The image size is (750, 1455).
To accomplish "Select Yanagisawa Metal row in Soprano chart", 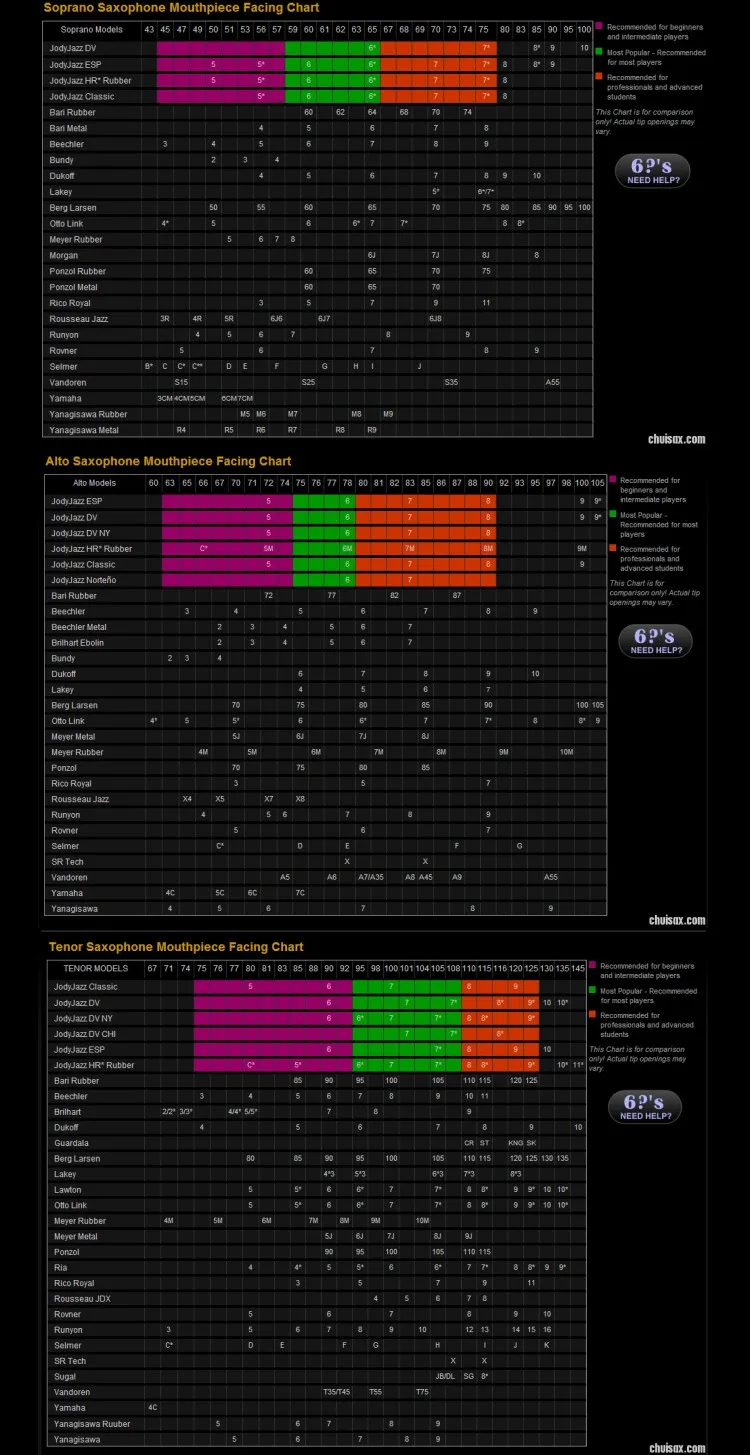I will pyautogui.click(x=320, y=430).
